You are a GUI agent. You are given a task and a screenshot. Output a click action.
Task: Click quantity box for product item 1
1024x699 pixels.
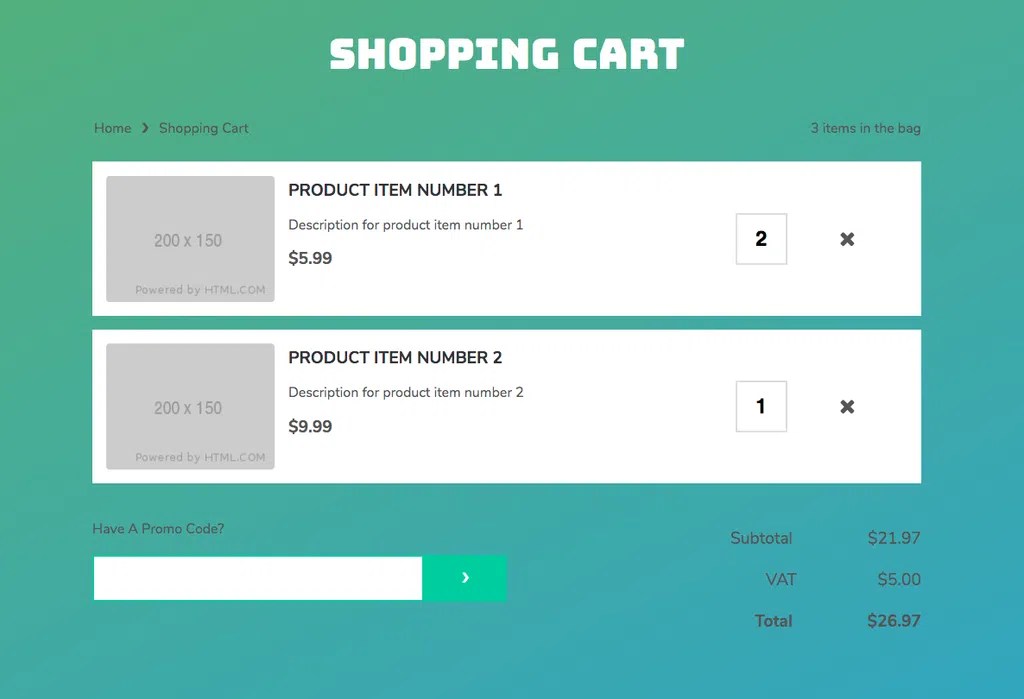pyautogui.click(x=761, y=239)
